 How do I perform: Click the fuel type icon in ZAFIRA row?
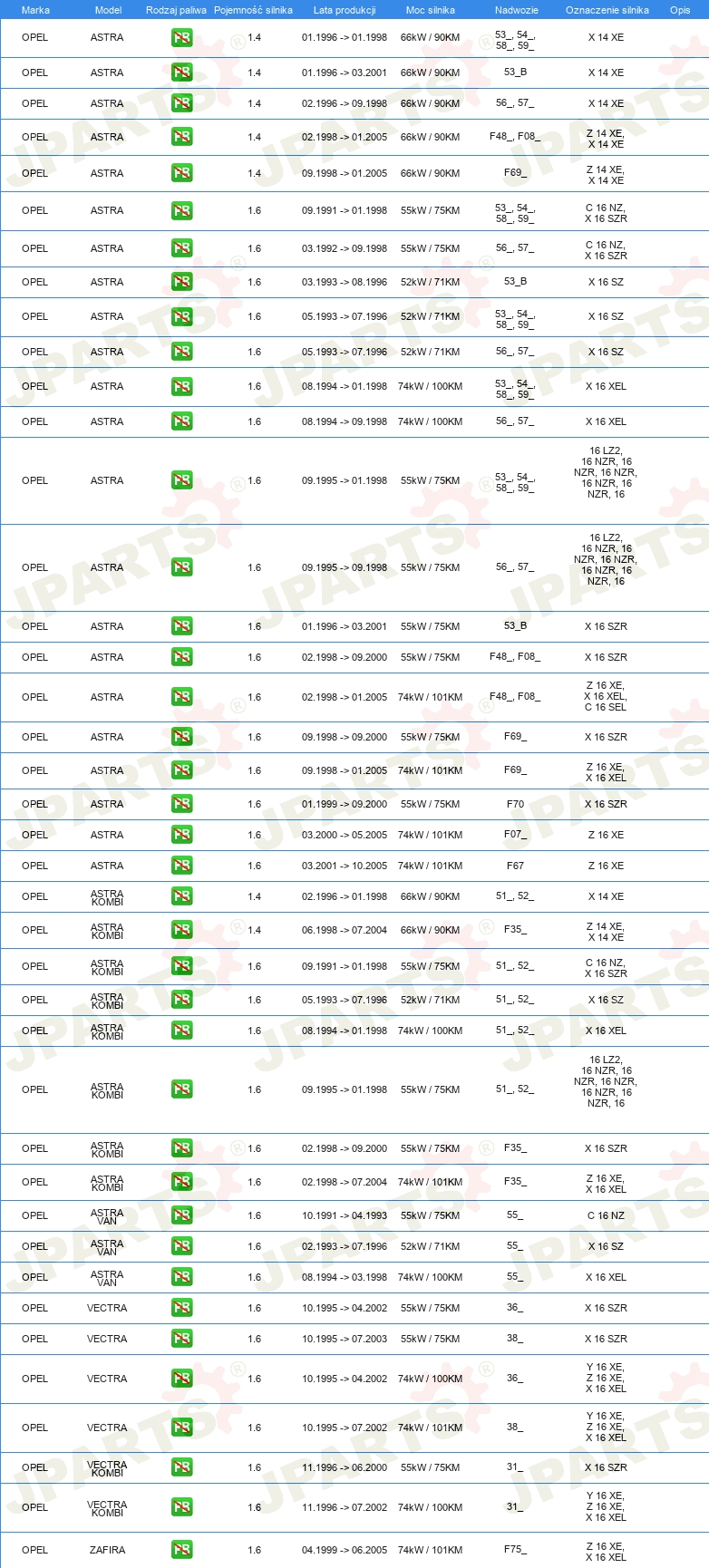[x=182, y=1551]
